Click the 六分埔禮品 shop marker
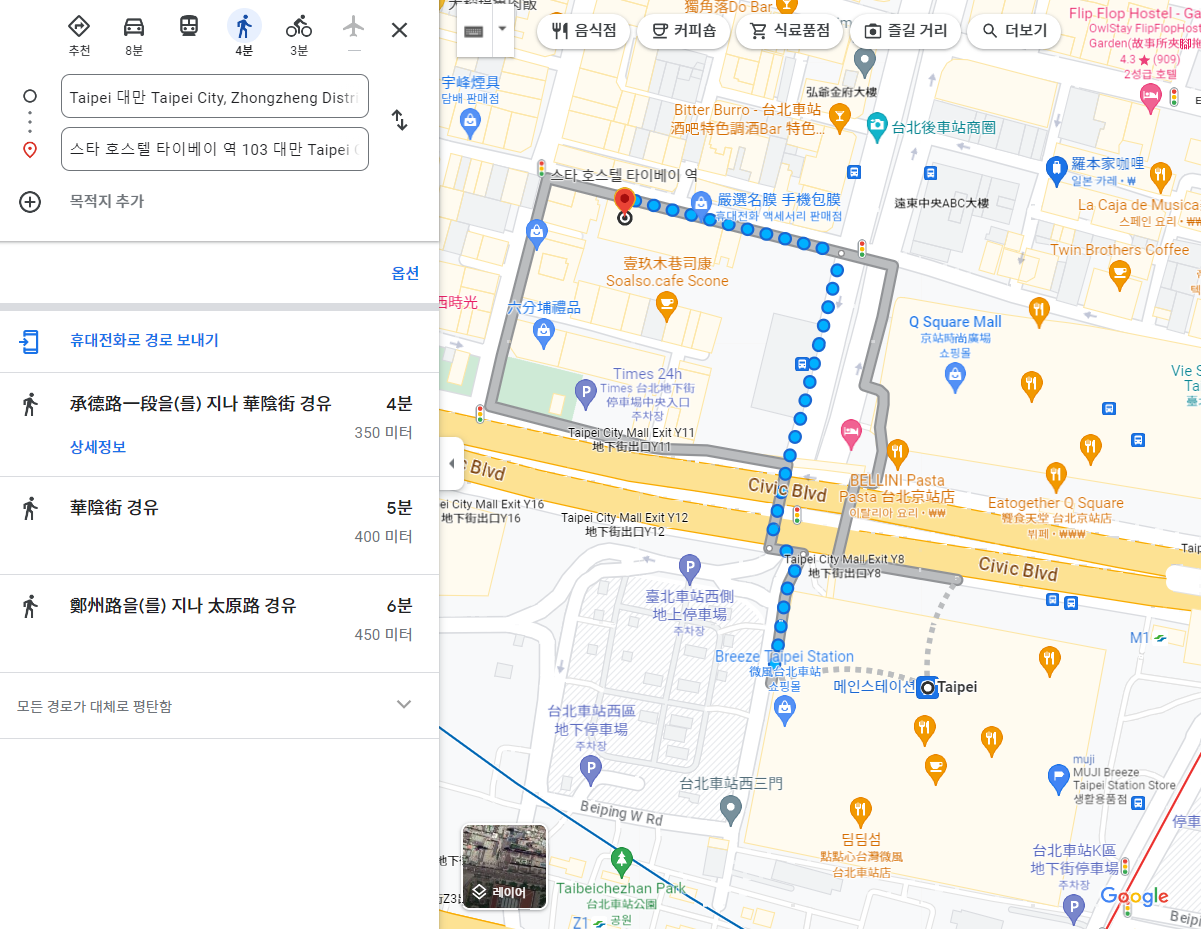Viewport: 1201px width, 929px height. tap(544, 334)
